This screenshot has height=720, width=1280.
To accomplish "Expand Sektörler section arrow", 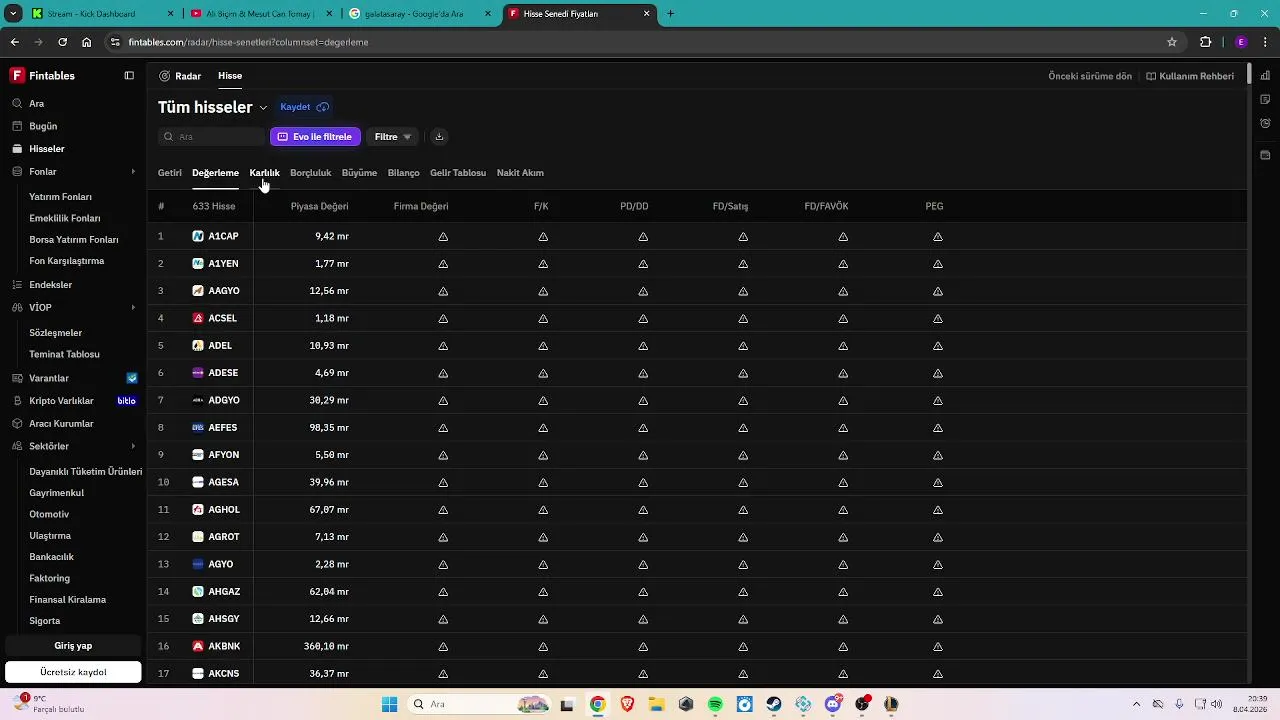I will [x=133, y=446].
